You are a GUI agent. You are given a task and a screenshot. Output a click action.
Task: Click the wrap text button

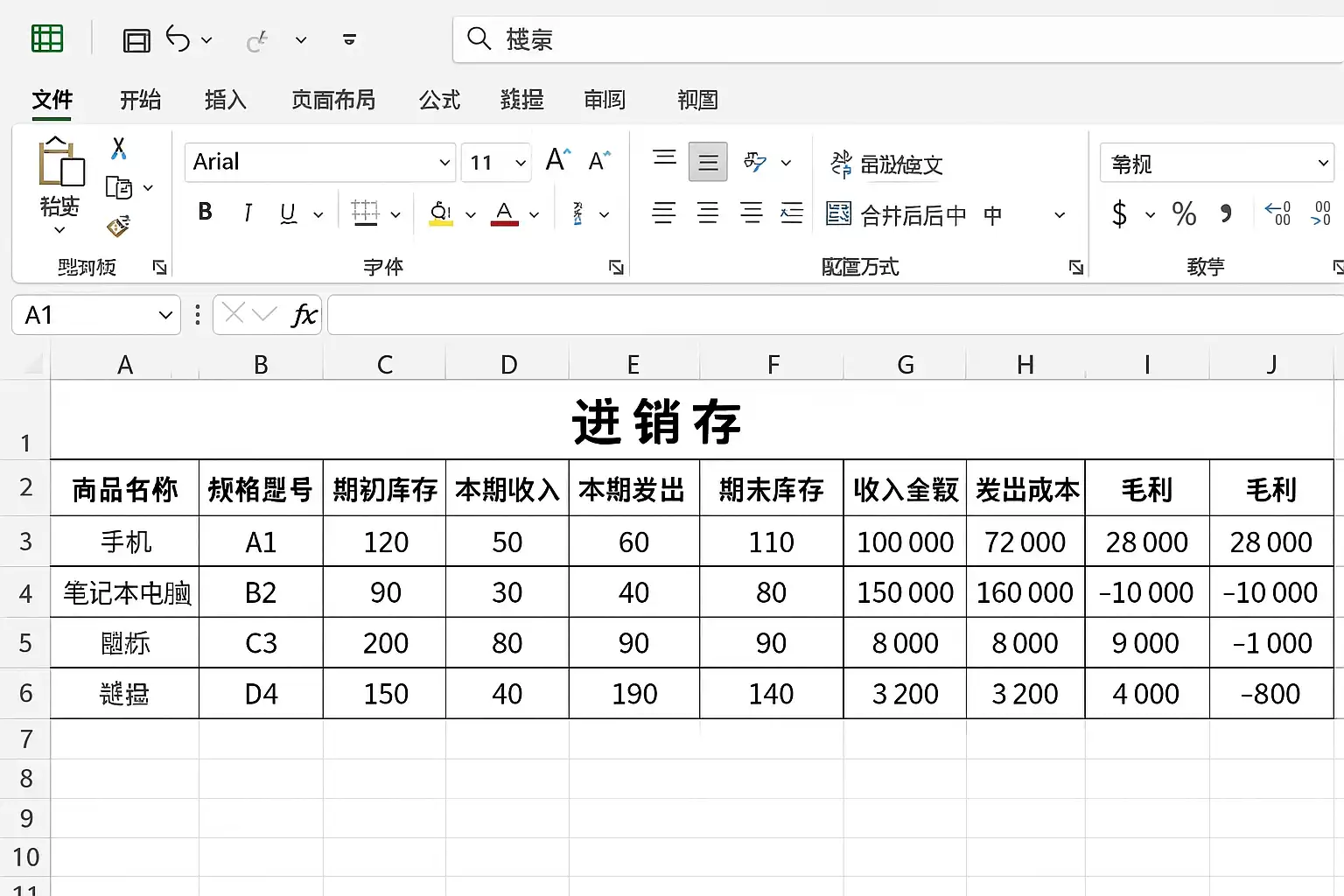(887, 164)
